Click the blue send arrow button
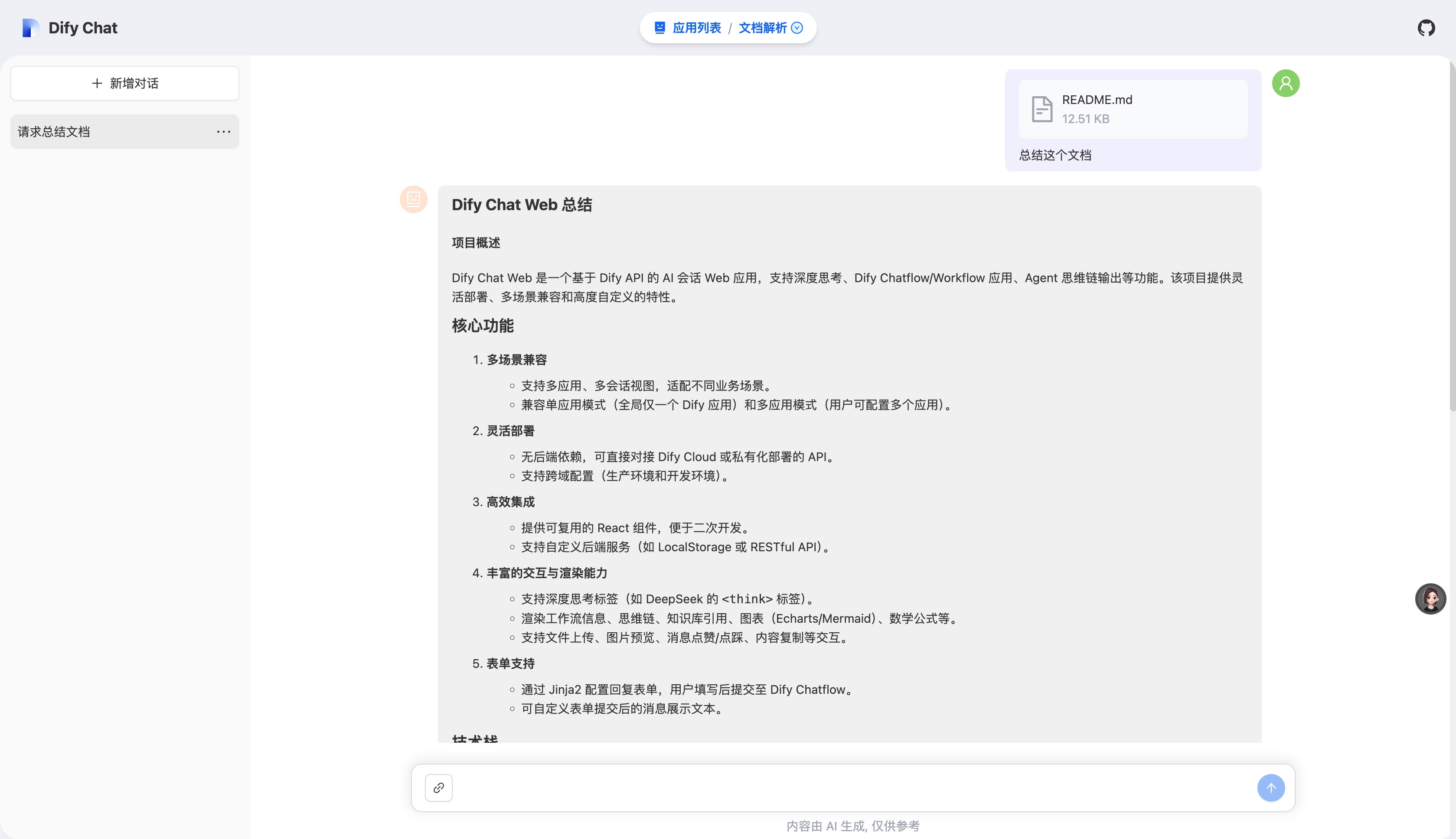Viewport: 1456px width, 839px height. point(1271,787)
